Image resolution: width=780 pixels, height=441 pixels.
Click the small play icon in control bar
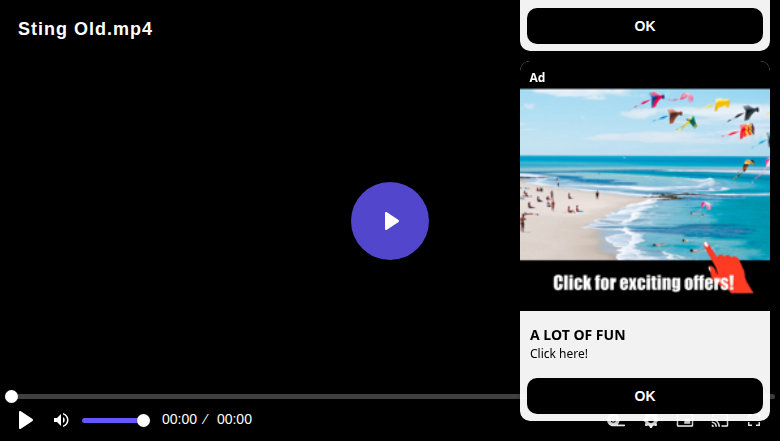(x=25, y=420)
